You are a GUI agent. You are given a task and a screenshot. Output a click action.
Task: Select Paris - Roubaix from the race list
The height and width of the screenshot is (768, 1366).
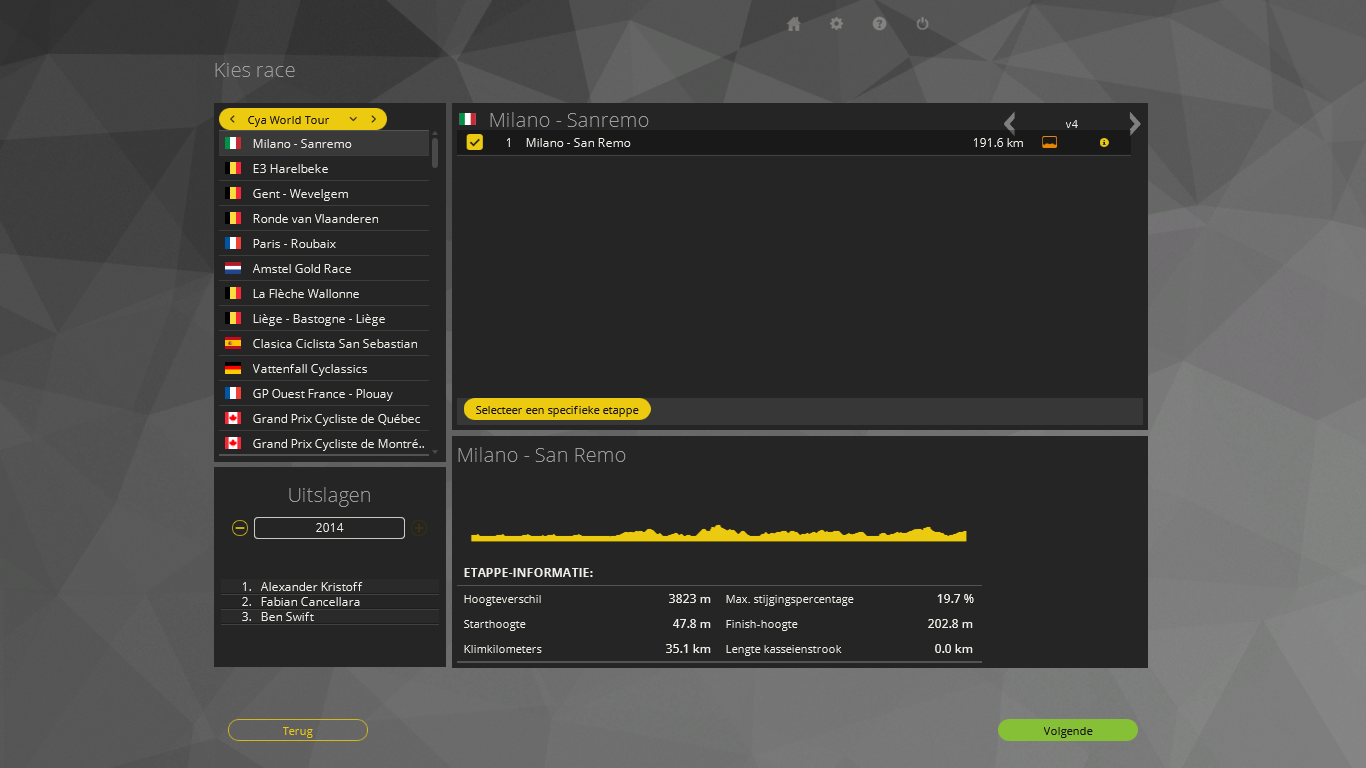click(x=294, y=244)
